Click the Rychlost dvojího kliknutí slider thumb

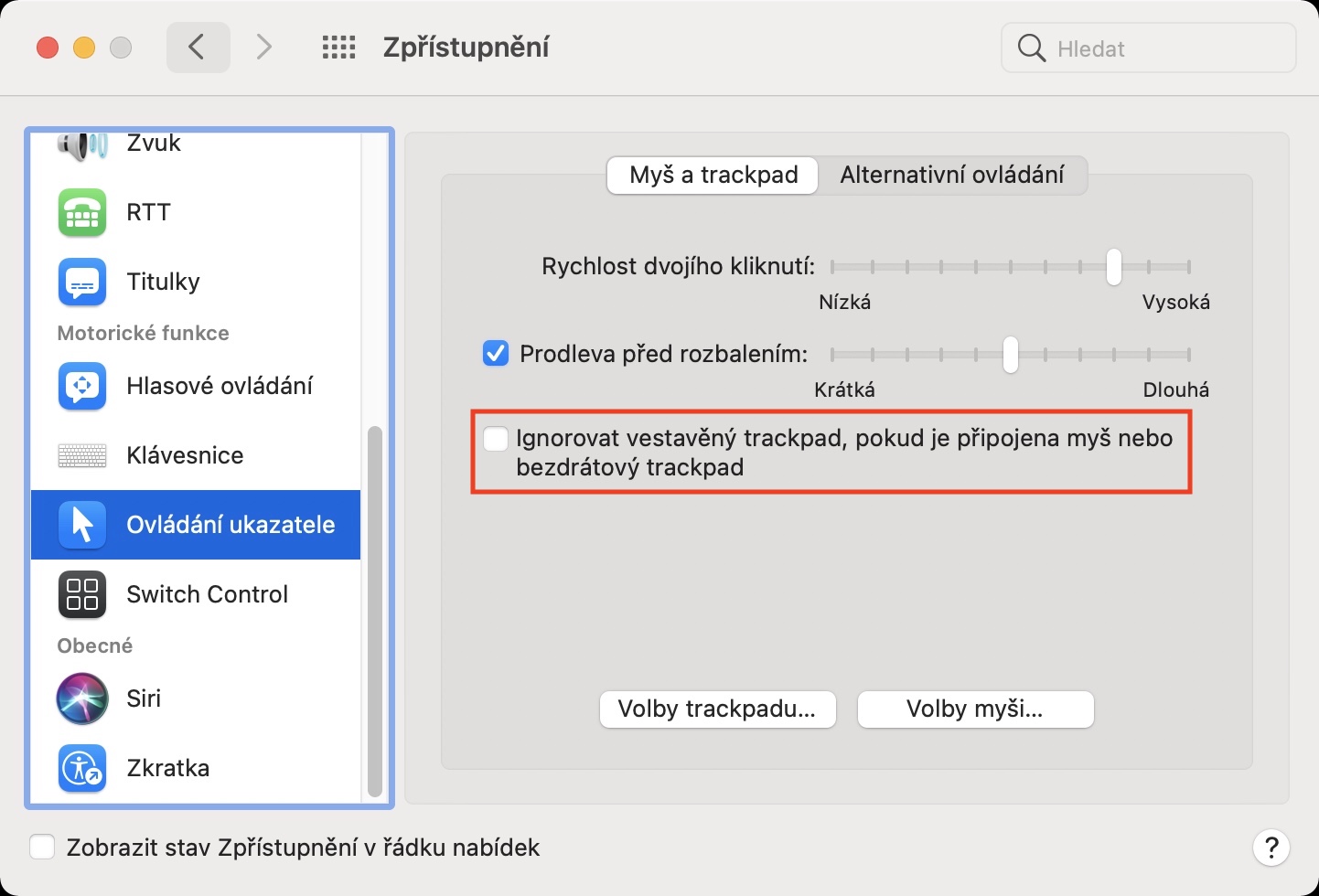click(x=1113, y=267)
